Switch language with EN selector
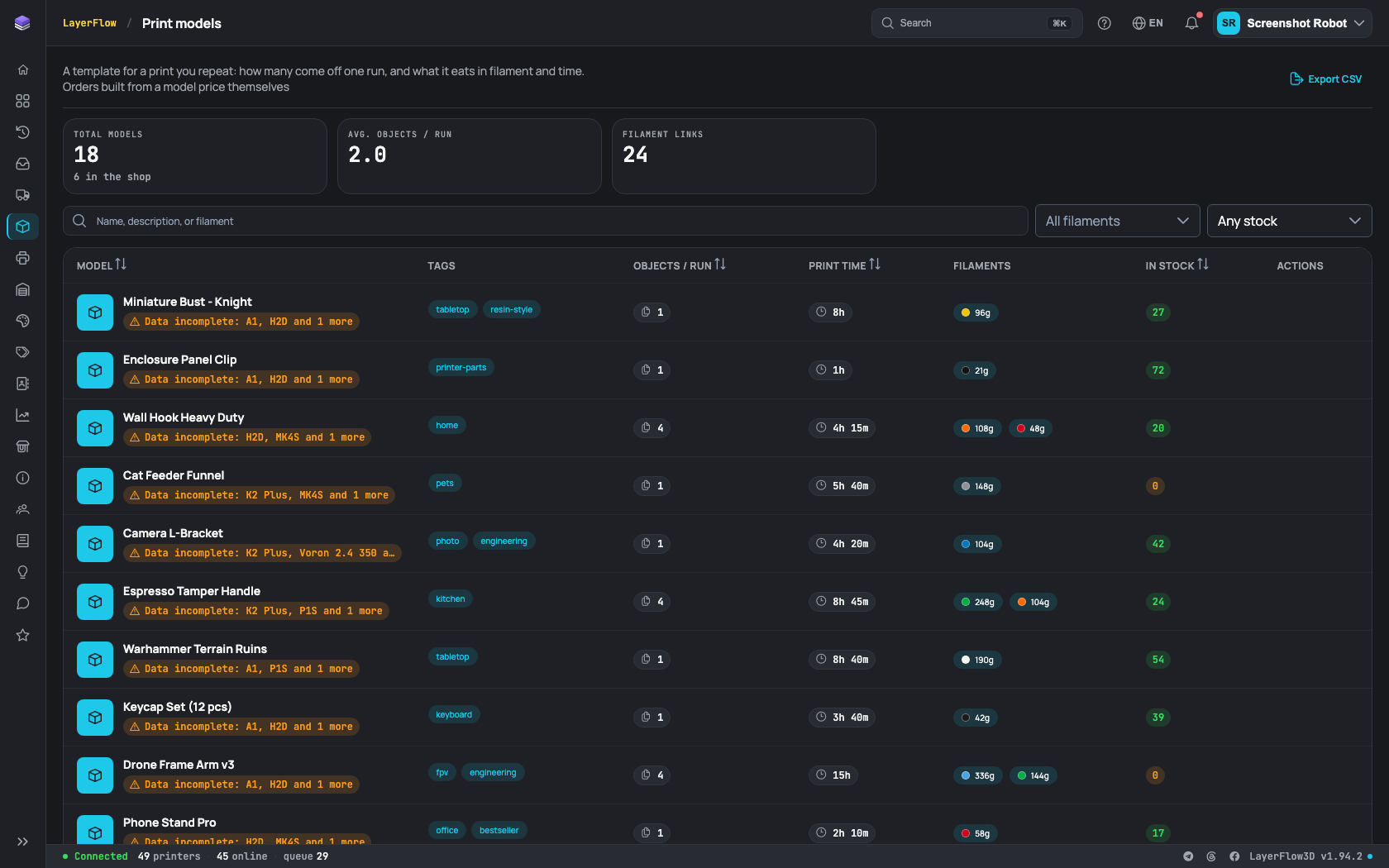 [1148, 23]
